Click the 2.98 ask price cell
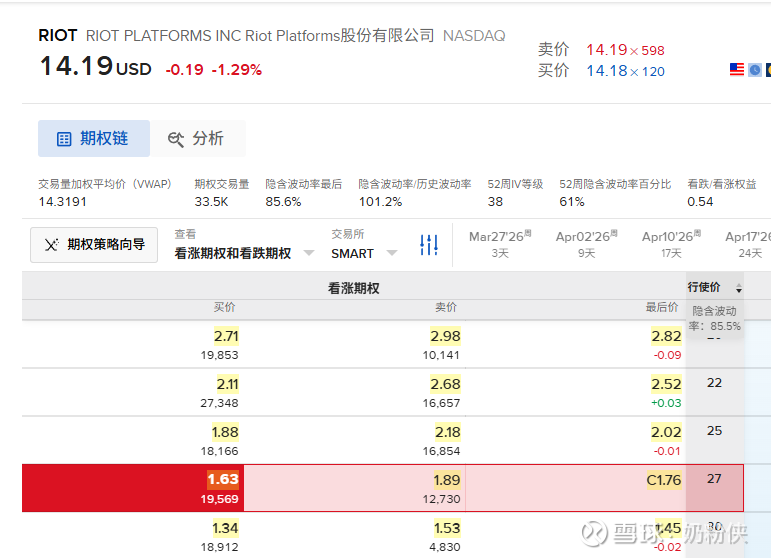The height and width of the screenshot is (558, 771). click(445, 336)
